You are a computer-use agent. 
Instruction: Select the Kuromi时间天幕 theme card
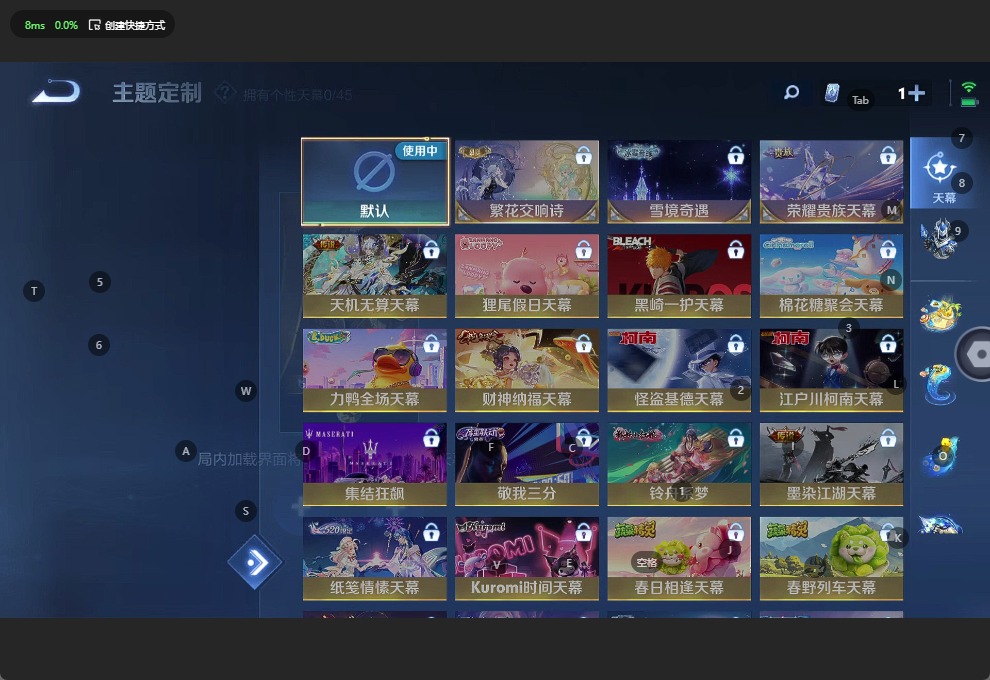(527, 558)
